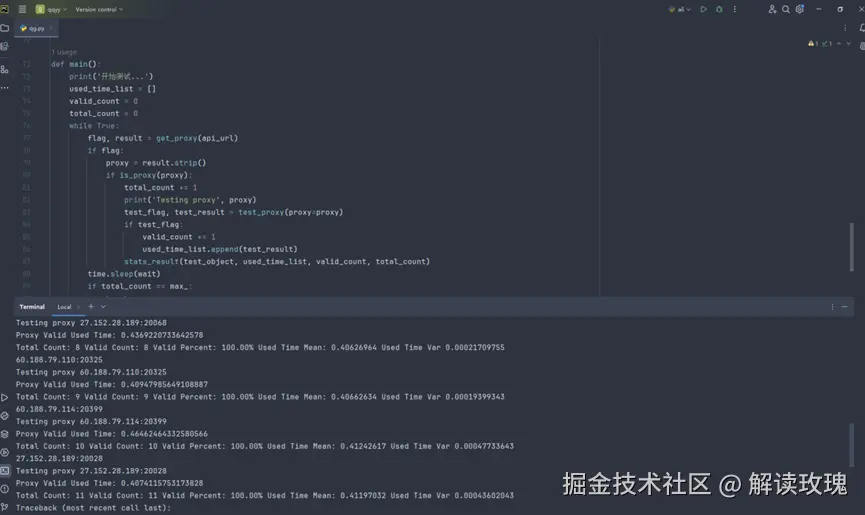
Task: Open the run configuration dropdown
Action: (x=680, y=9)
